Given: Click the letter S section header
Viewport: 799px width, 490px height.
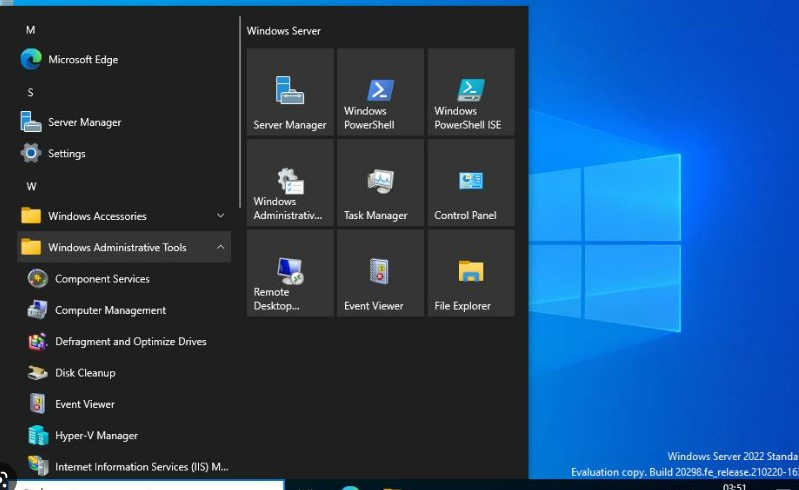Looking at the screenshot, I should pos(31,92).
